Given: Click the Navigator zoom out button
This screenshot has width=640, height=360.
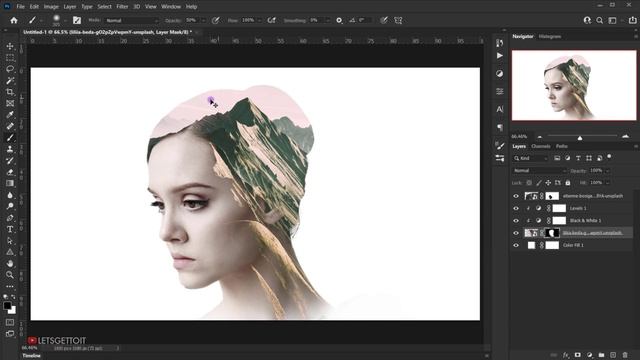Looking at the screenshot, I should click(x=540, y=137).
